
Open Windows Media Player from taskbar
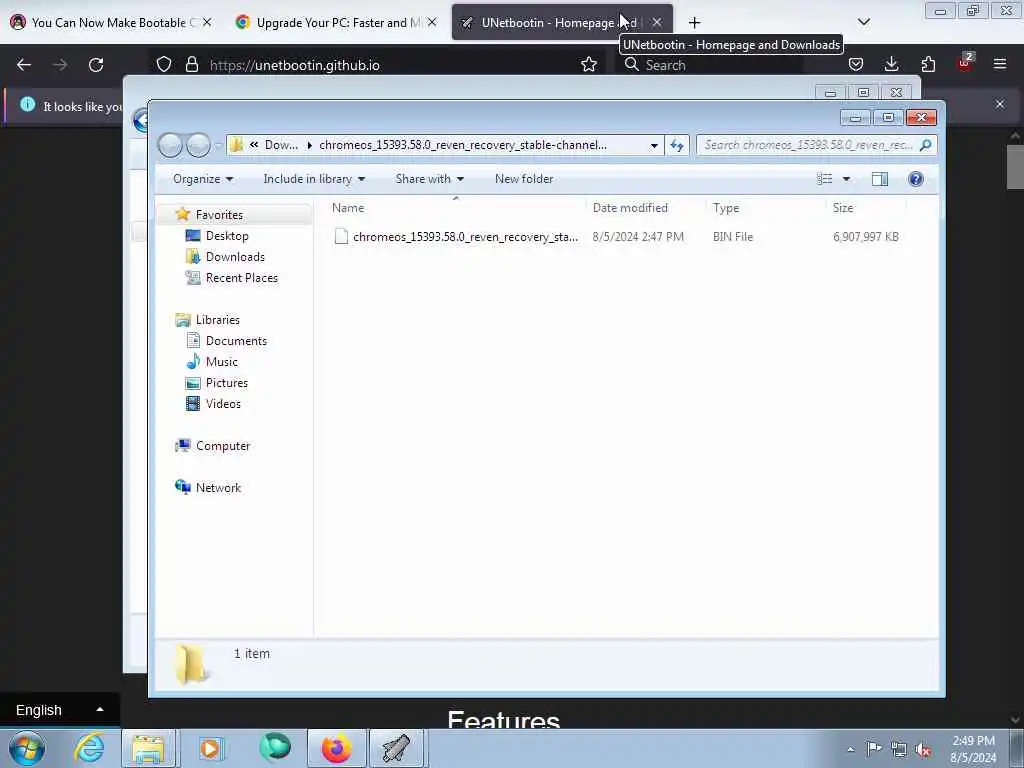[x=211, y=748]
